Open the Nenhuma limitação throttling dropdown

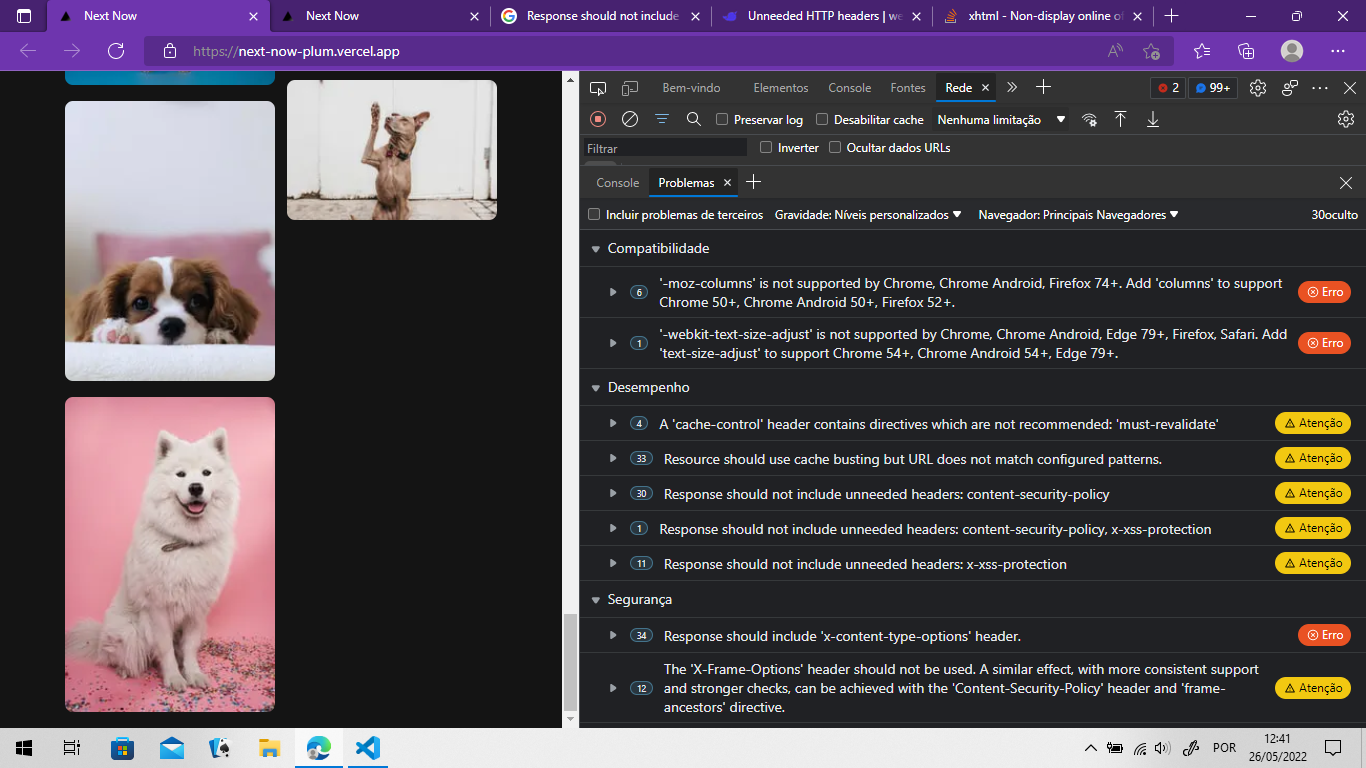pyautogui.click(x=1002, y=120)
